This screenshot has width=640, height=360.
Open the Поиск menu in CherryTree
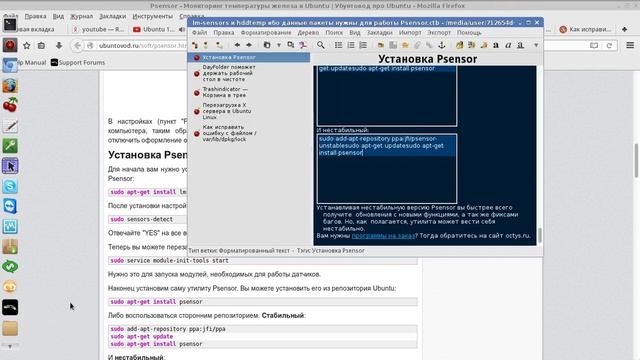(334, 32)
